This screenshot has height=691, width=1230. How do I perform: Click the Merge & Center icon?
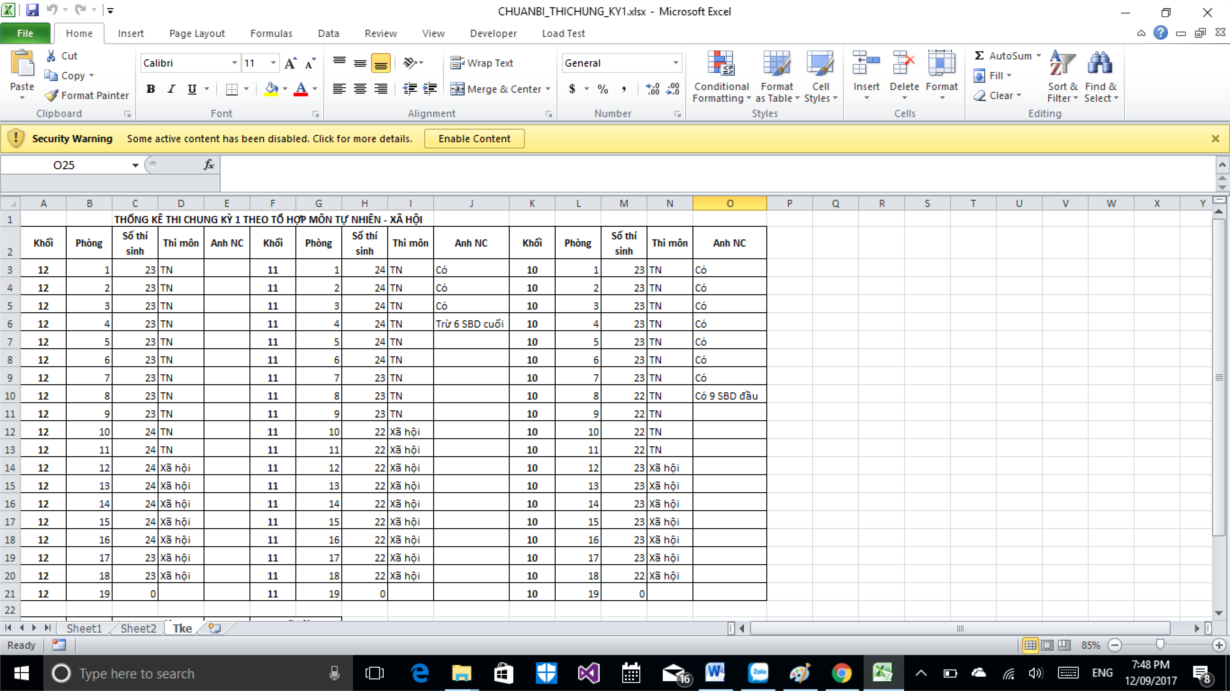(x=458, y=89)
